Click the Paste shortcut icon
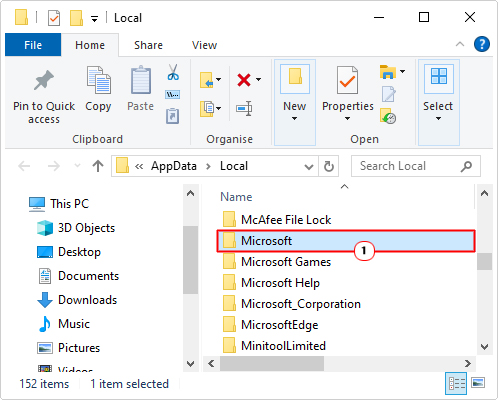 tap(173, 116)
